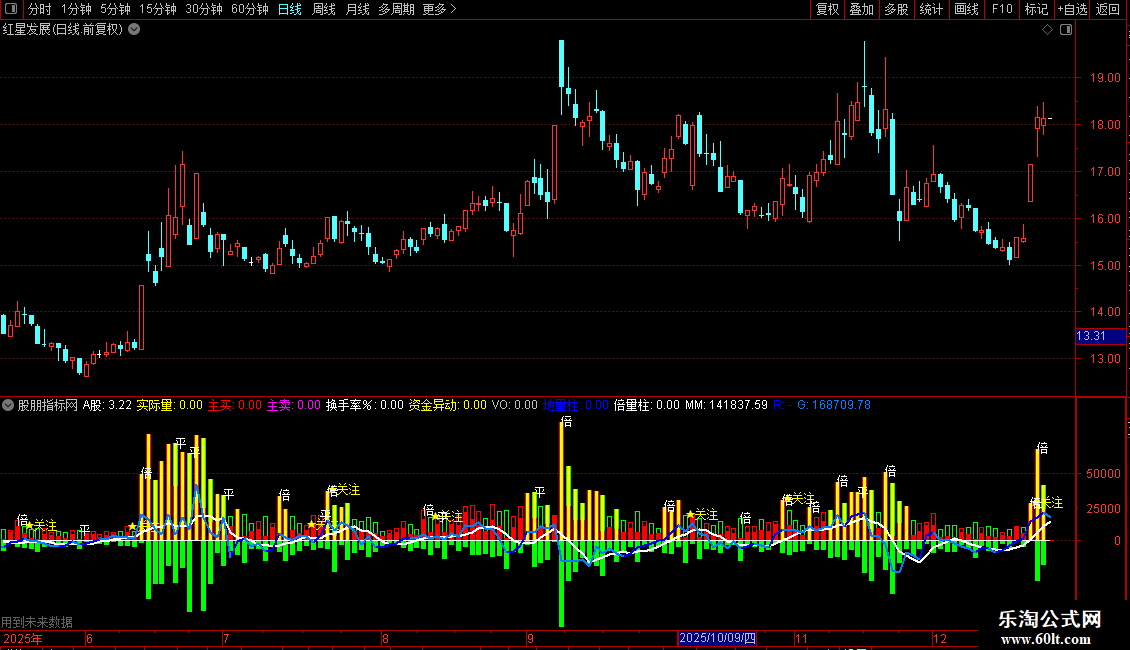Click the 倍量柱: 0.00 readout
Screen dimensions: 1130x650
[x=646, y=405]
